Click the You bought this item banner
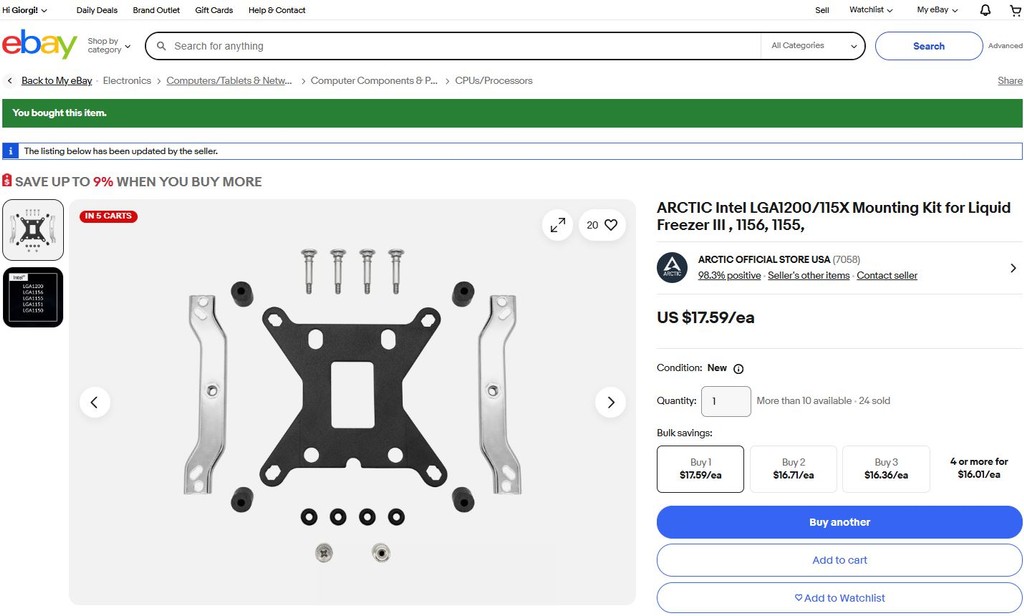 [x=512, y=113]
